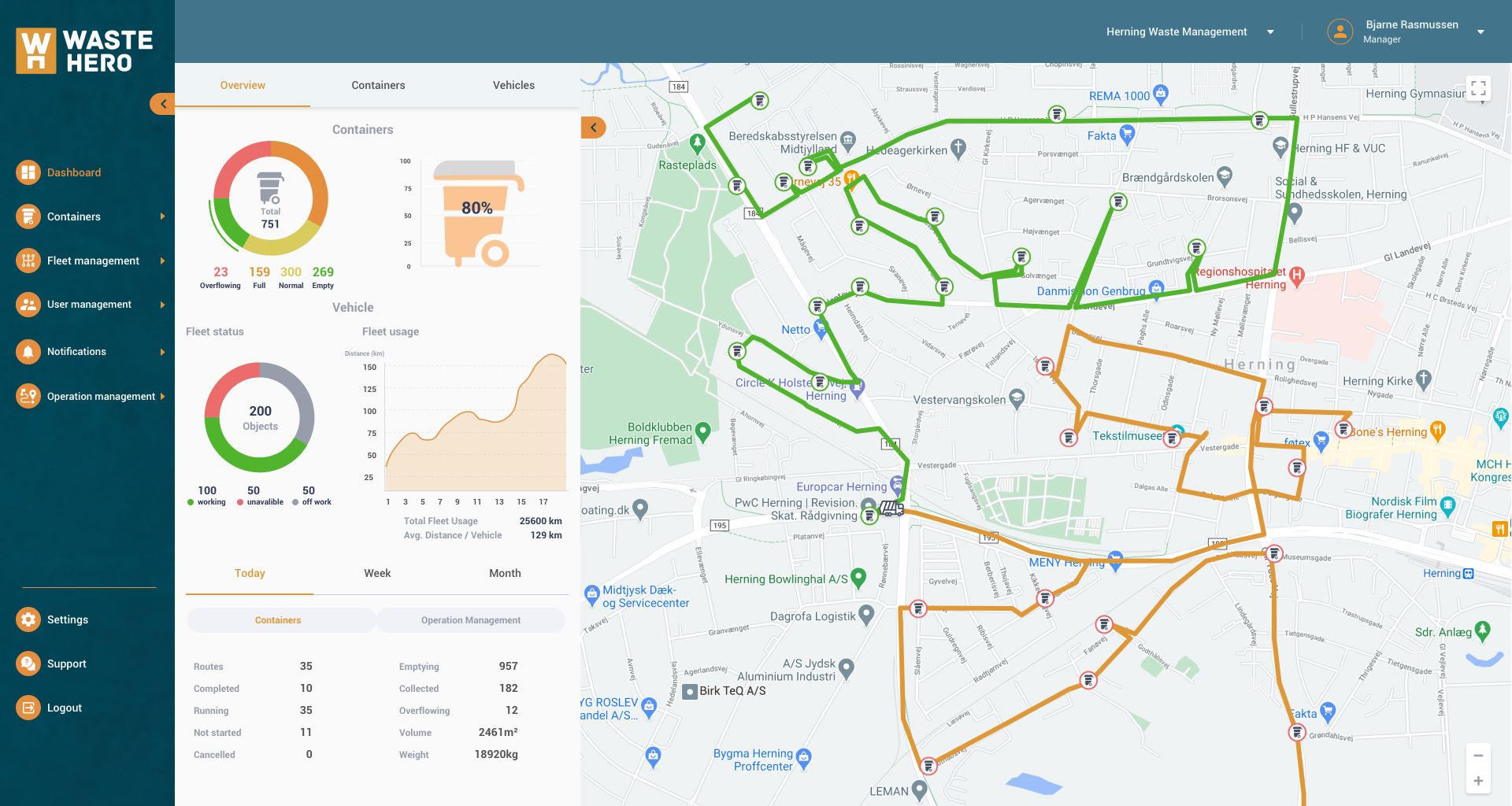Click the fleet usage area chart
The image size is (1512, 806).
tap(476, 423)
